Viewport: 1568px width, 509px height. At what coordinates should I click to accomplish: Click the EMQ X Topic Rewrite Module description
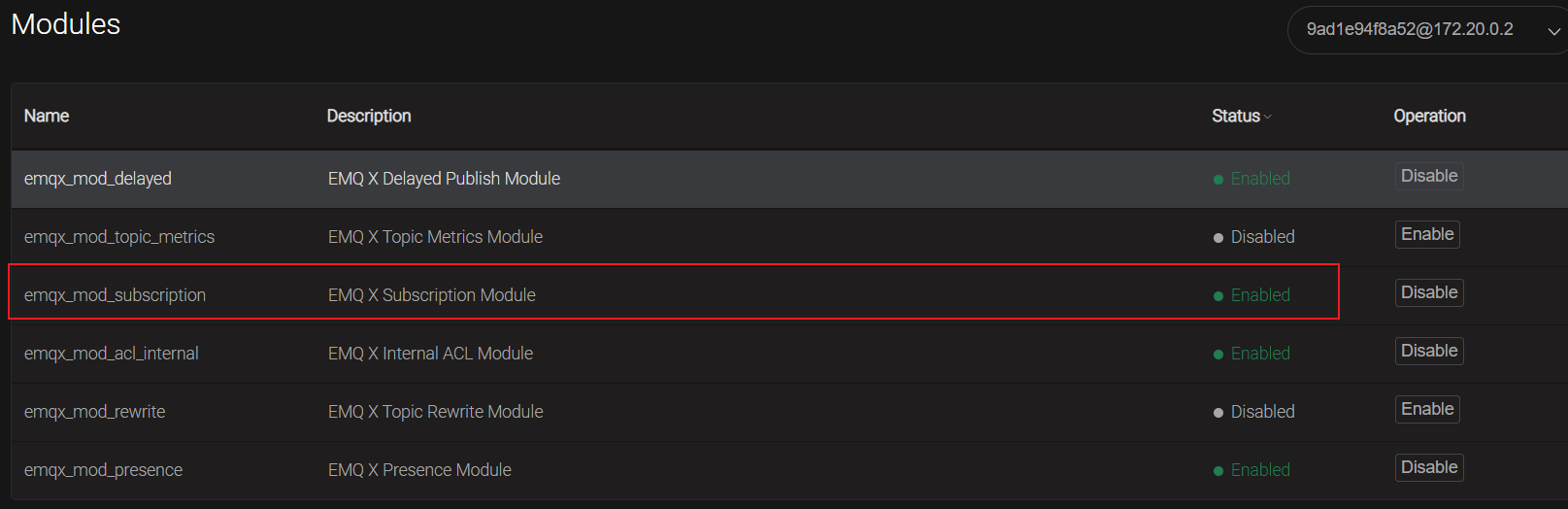pos(435,412)
